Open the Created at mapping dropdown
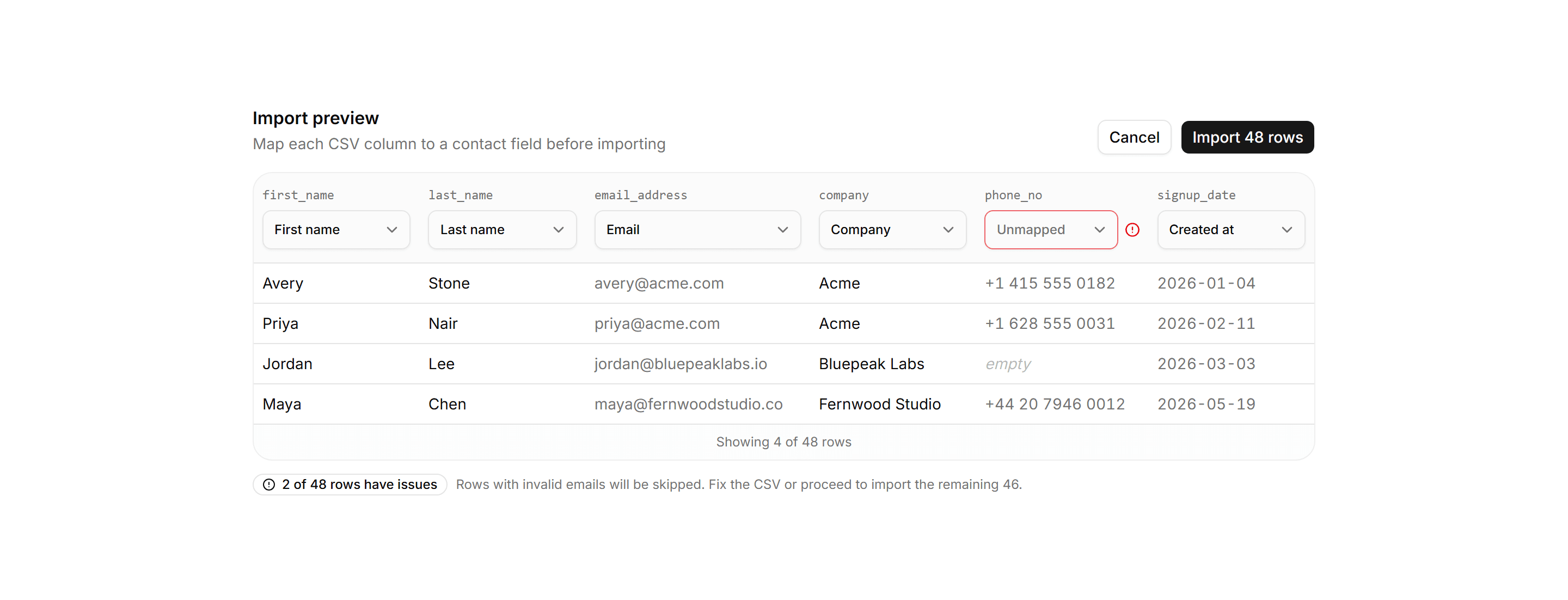 pyautogui.click(x=1231, y=230)
